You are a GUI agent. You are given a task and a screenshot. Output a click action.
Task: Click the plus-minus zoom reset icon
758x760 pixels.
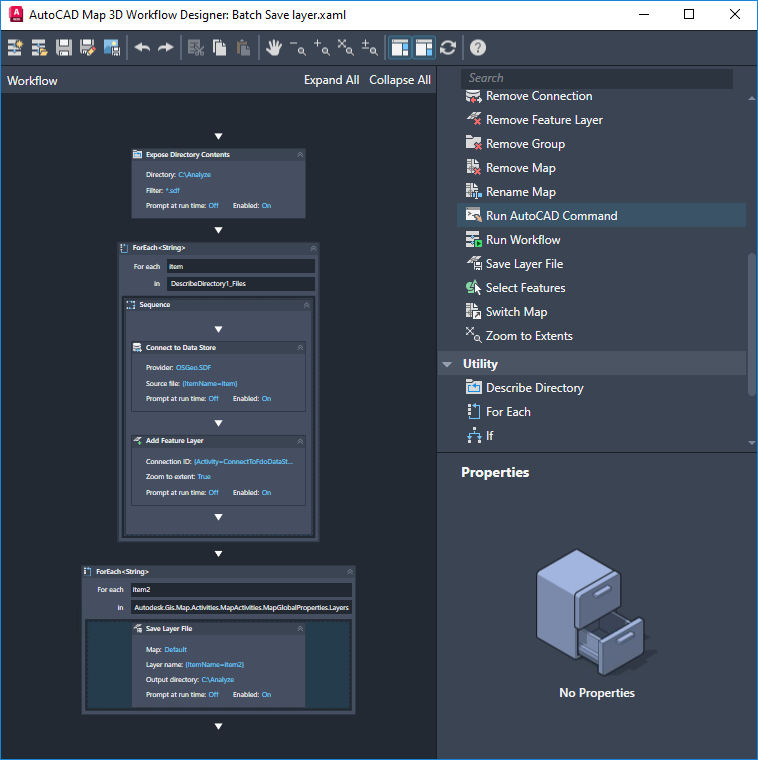(x=369, y=48)
